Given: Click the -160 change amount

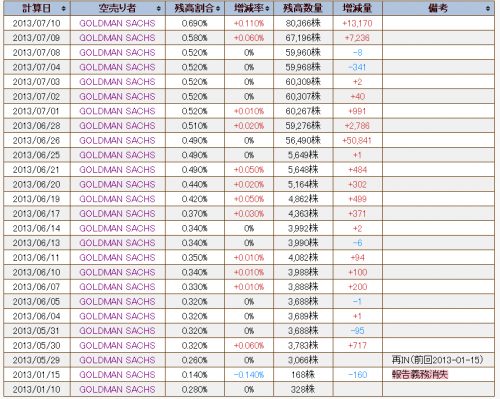Looking at the screenshot, I should point(357,375).
